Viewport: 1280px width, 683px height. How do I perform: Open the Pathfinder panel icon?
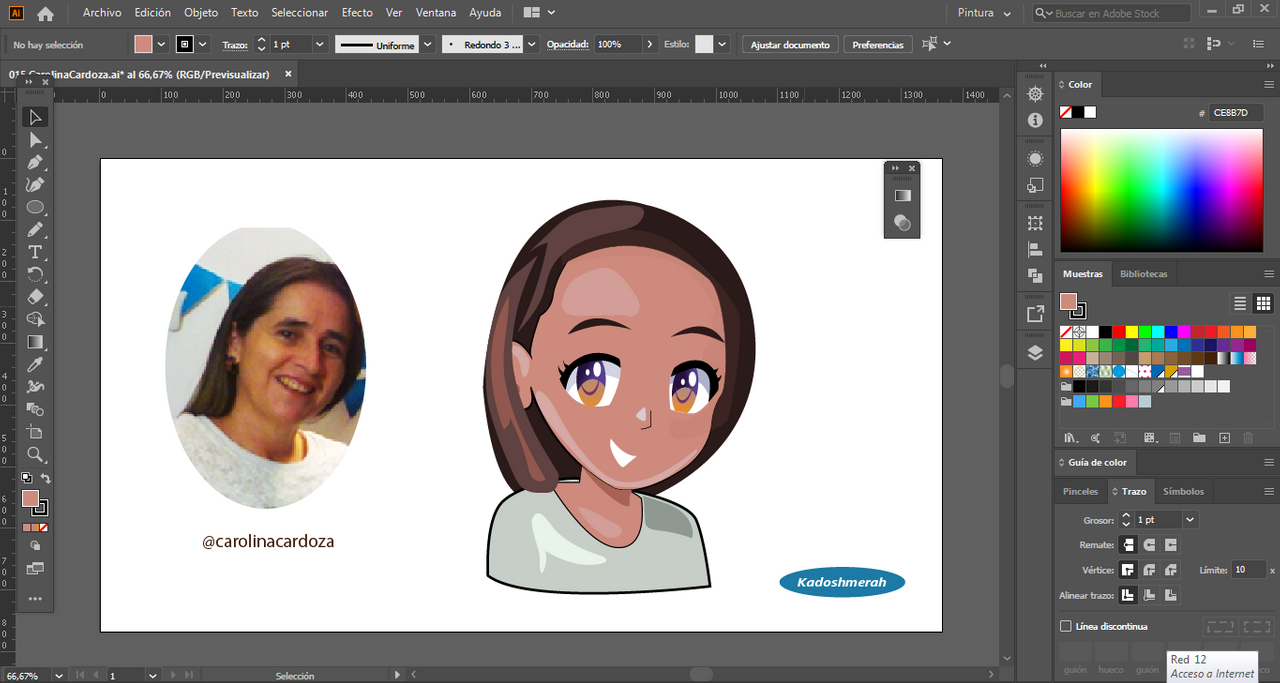tap(1035, 275)
